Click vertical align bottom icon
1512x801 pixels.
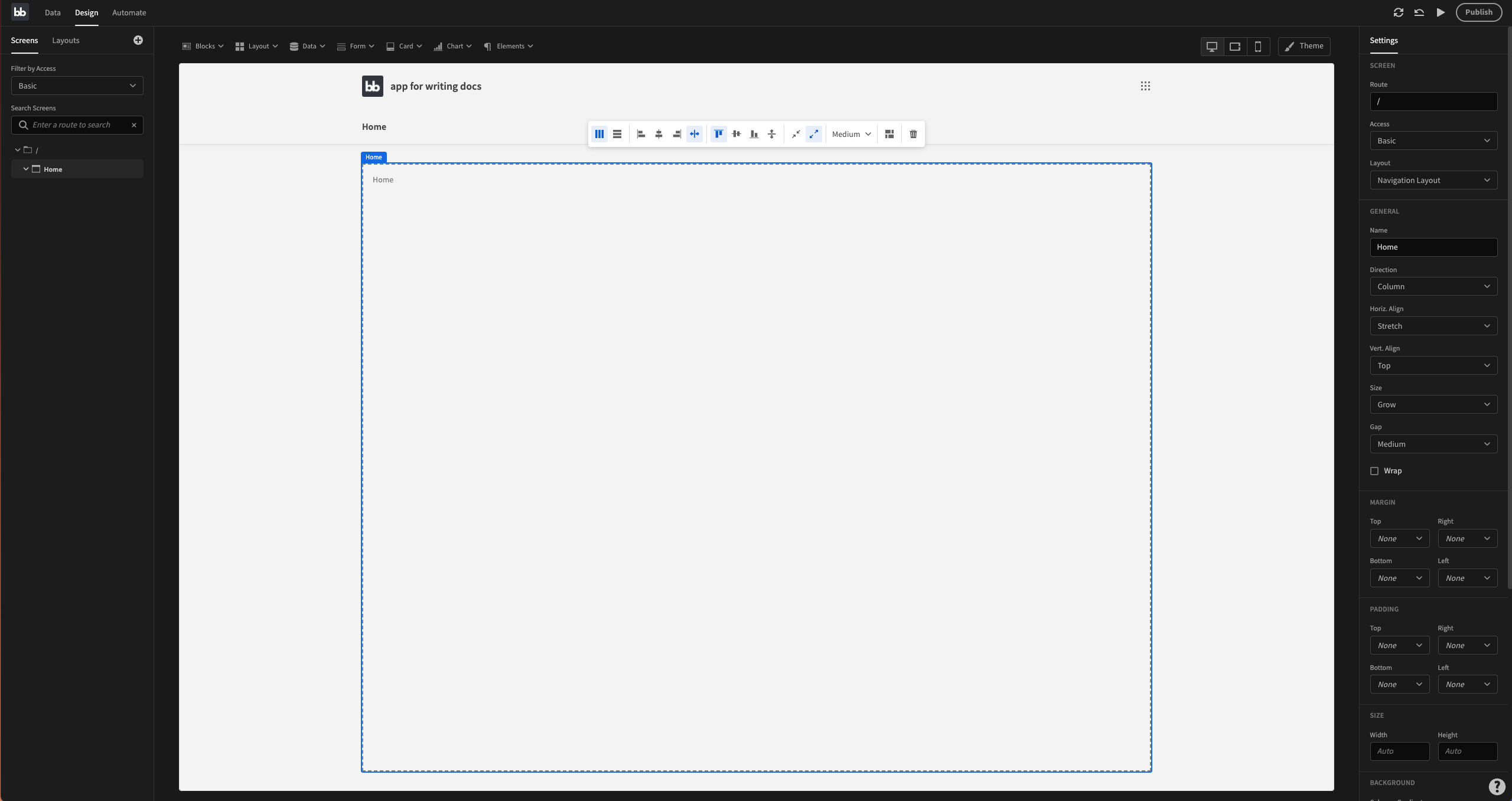pos(754,134)
